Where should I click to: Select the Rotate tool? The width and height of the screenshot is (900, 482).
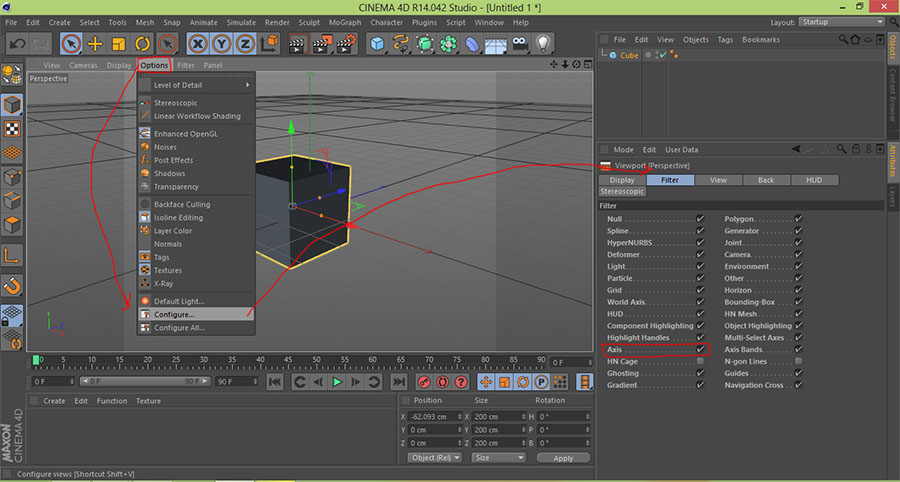point(142,44)
